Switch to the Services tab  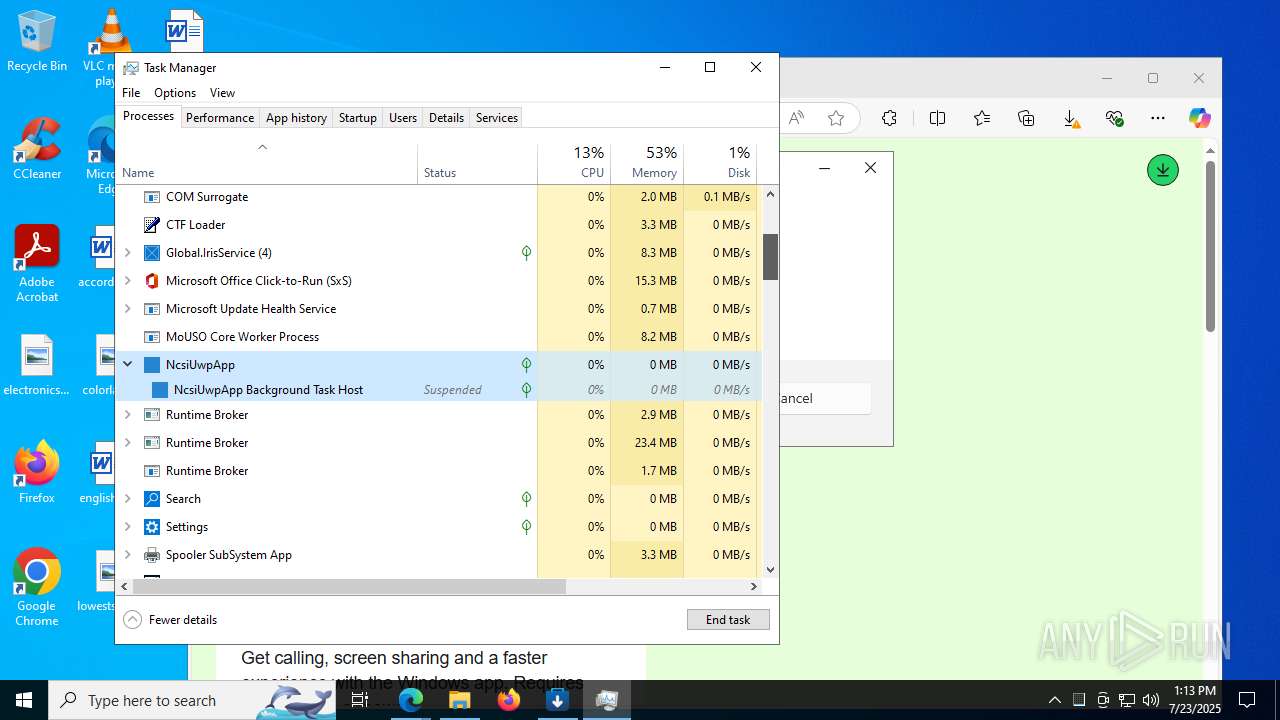[x=497, y=118]
